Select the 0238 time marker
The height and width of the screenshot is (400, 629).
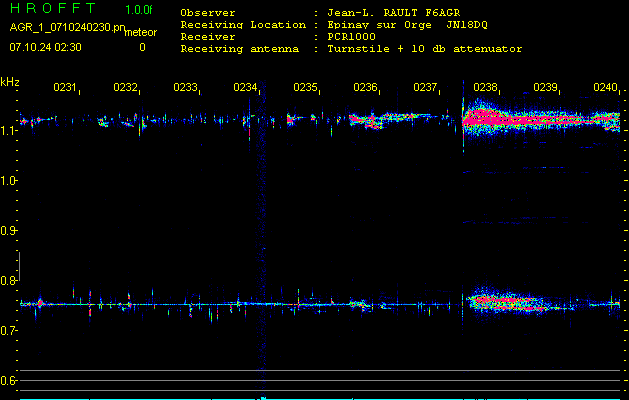pos(486,88)
